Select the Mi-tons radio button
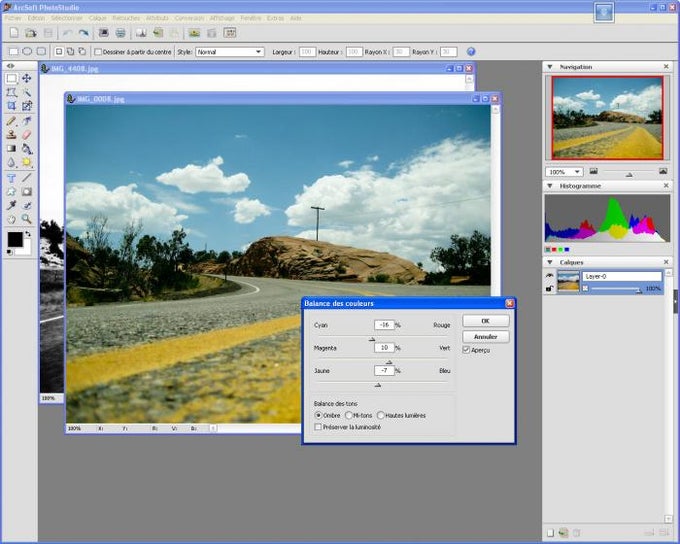Screen dimensions: 680x544 point(348,415)
